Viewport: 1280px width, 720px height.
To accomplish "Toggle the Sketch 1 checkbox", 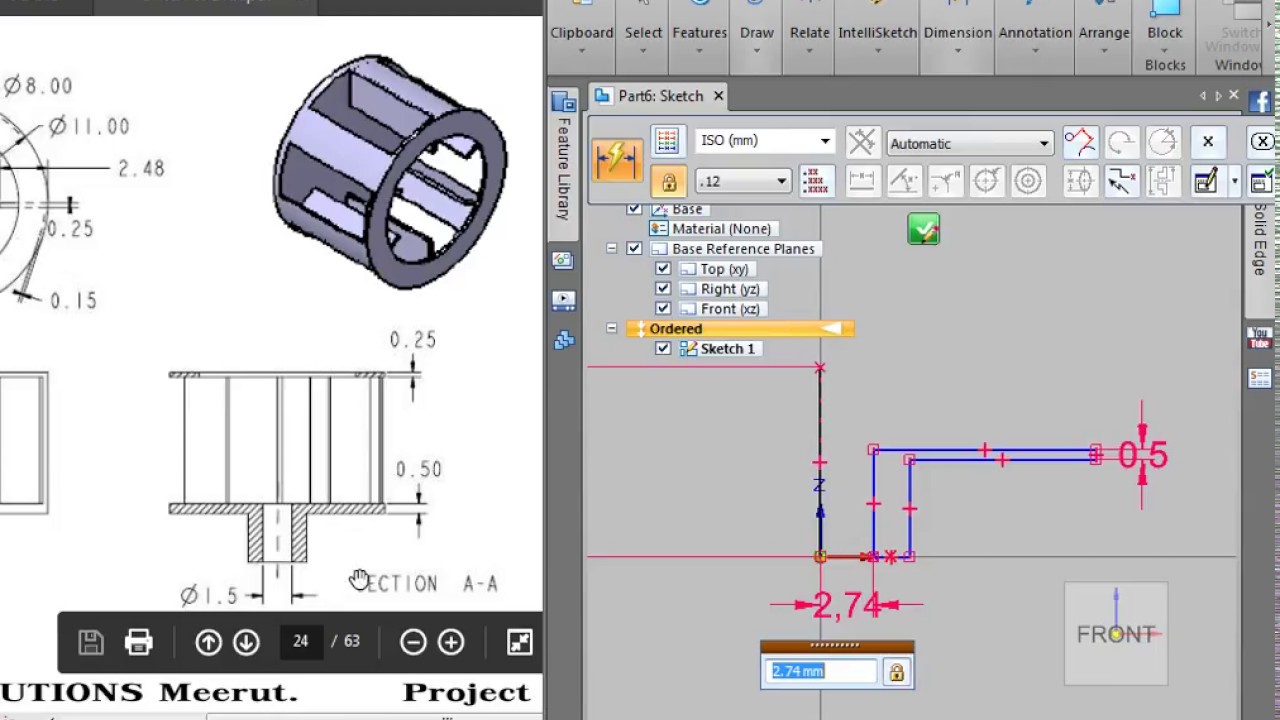I will 663,349.
